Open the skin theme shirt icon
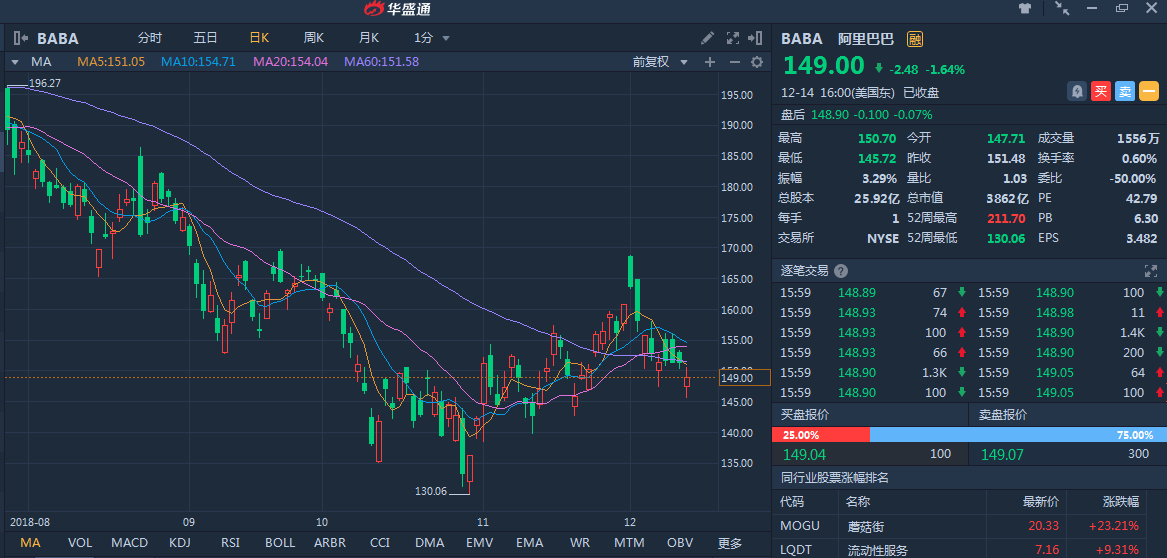 [1025, 9]
